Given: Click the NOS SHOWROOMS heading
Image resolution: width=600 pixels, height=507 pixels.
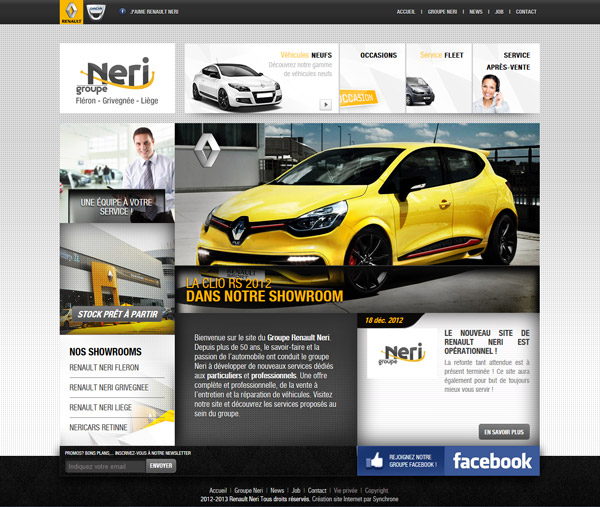Looking at the screenshot, I should tap(105, 352).
